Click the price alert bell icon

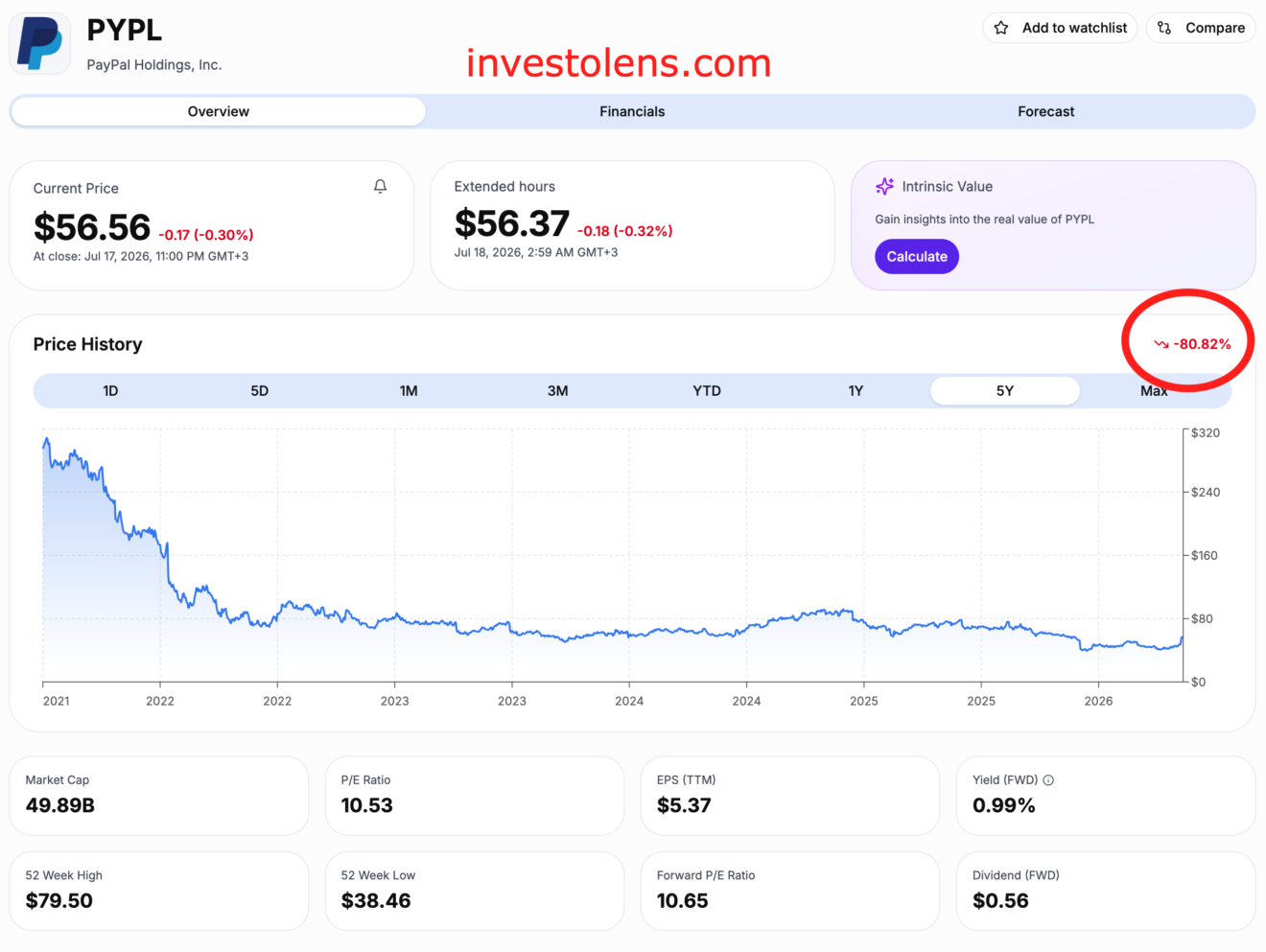click(380, 186)
